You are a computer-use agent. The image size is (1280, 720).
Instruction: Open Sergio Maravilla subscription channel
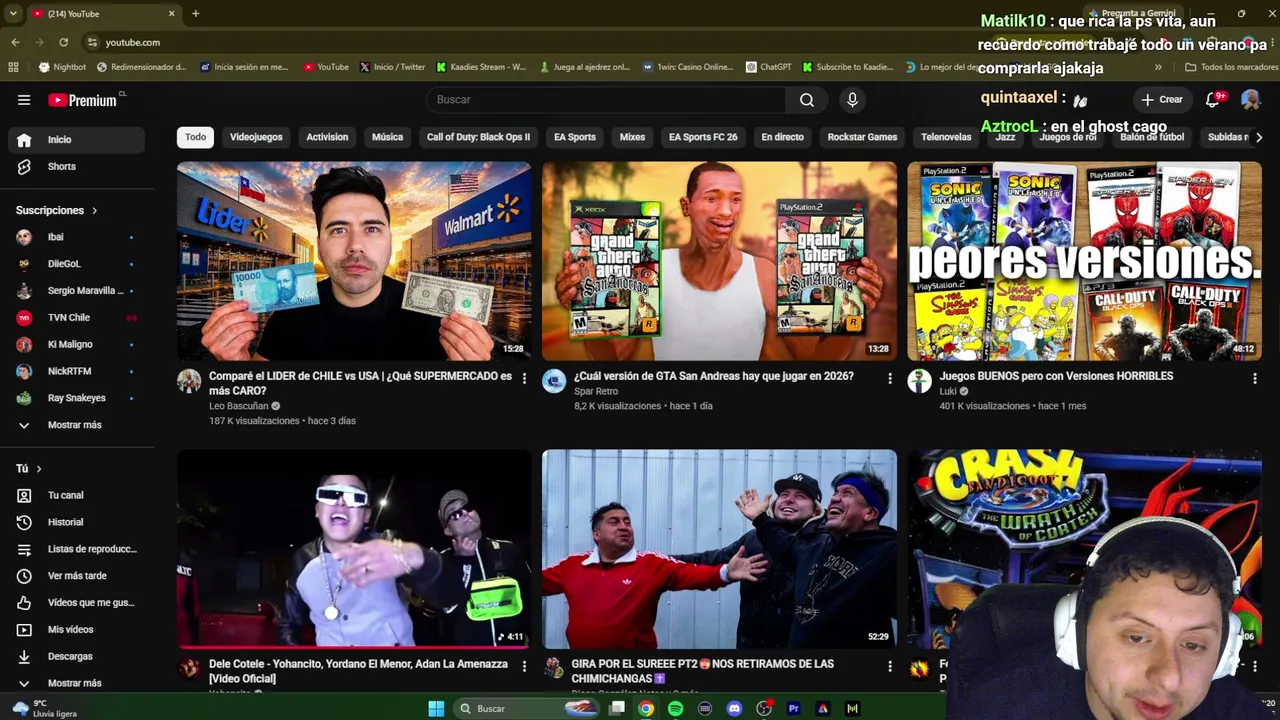(x=77, y=291)
